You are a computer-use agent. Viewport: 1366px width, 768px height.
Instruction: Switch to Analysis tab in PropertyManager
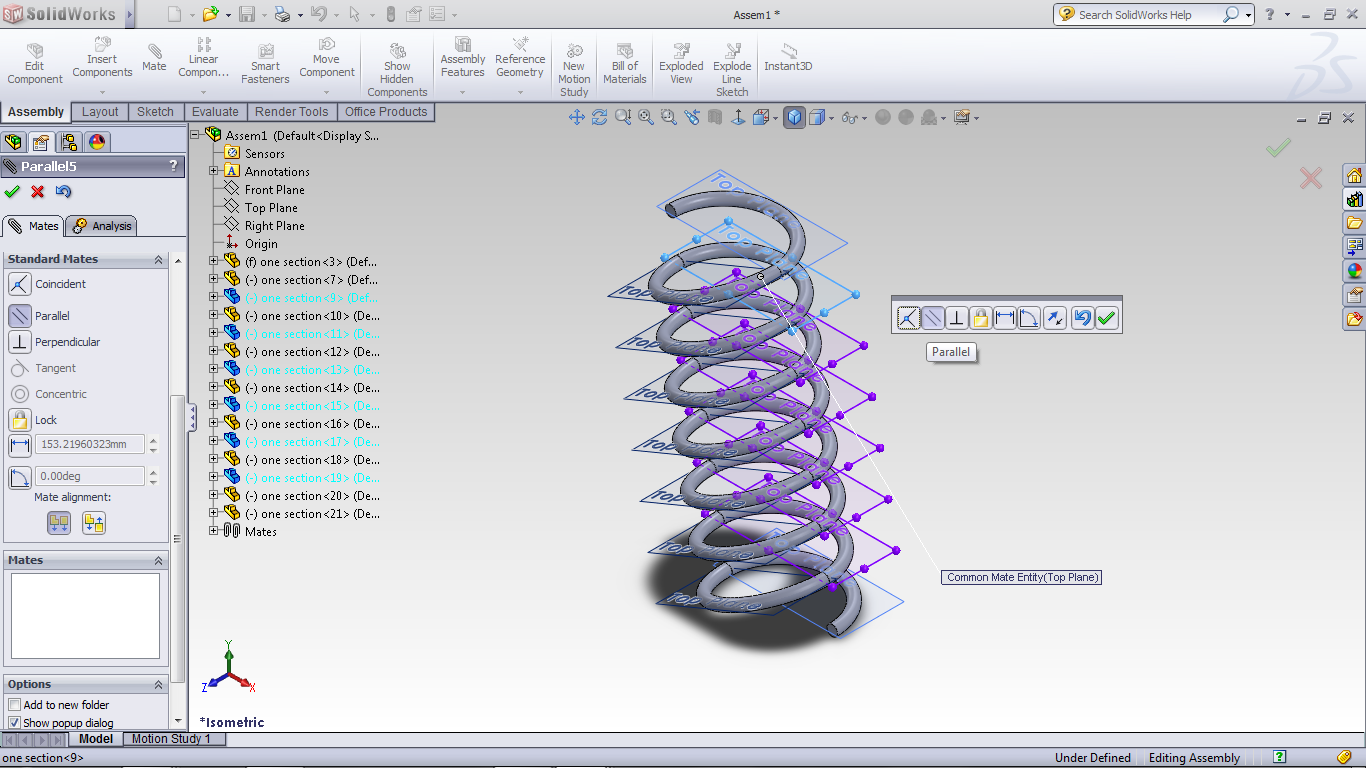click(x=102, y=226)
